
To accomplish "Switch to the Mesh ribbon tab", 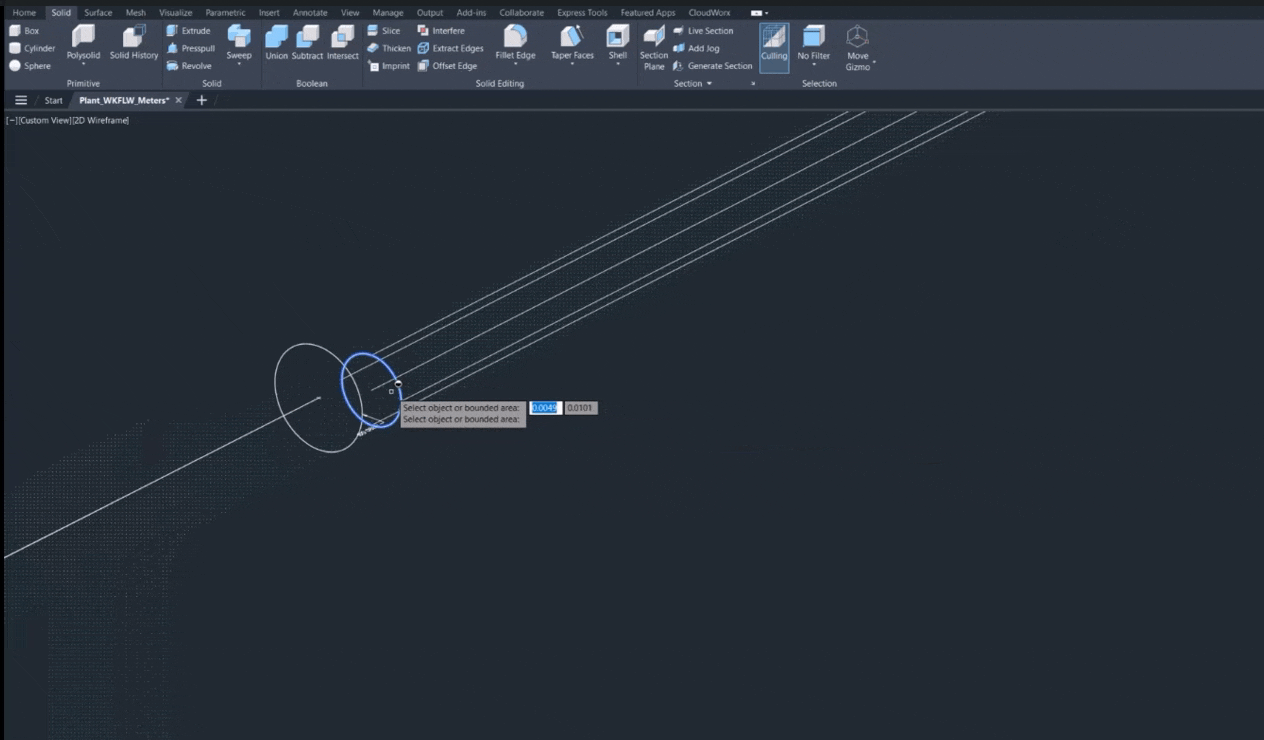I will click(136, 13).
